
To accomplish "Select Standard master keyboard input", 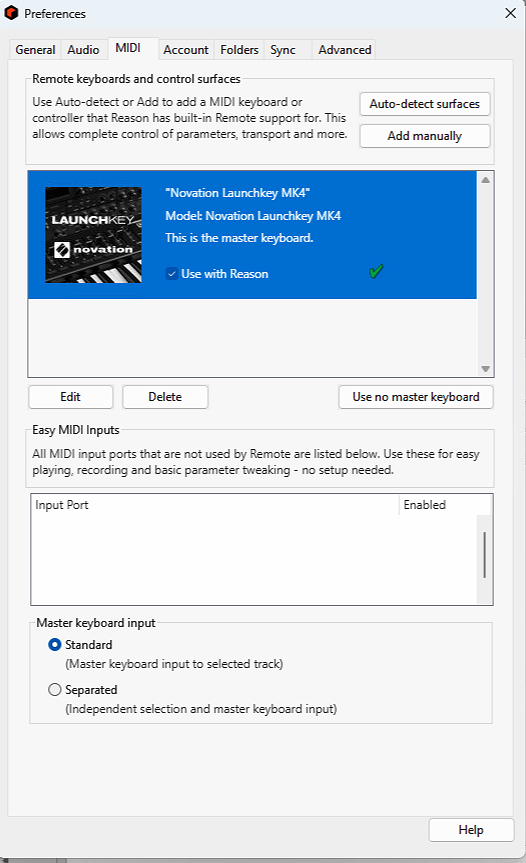I will pos(54,644).
